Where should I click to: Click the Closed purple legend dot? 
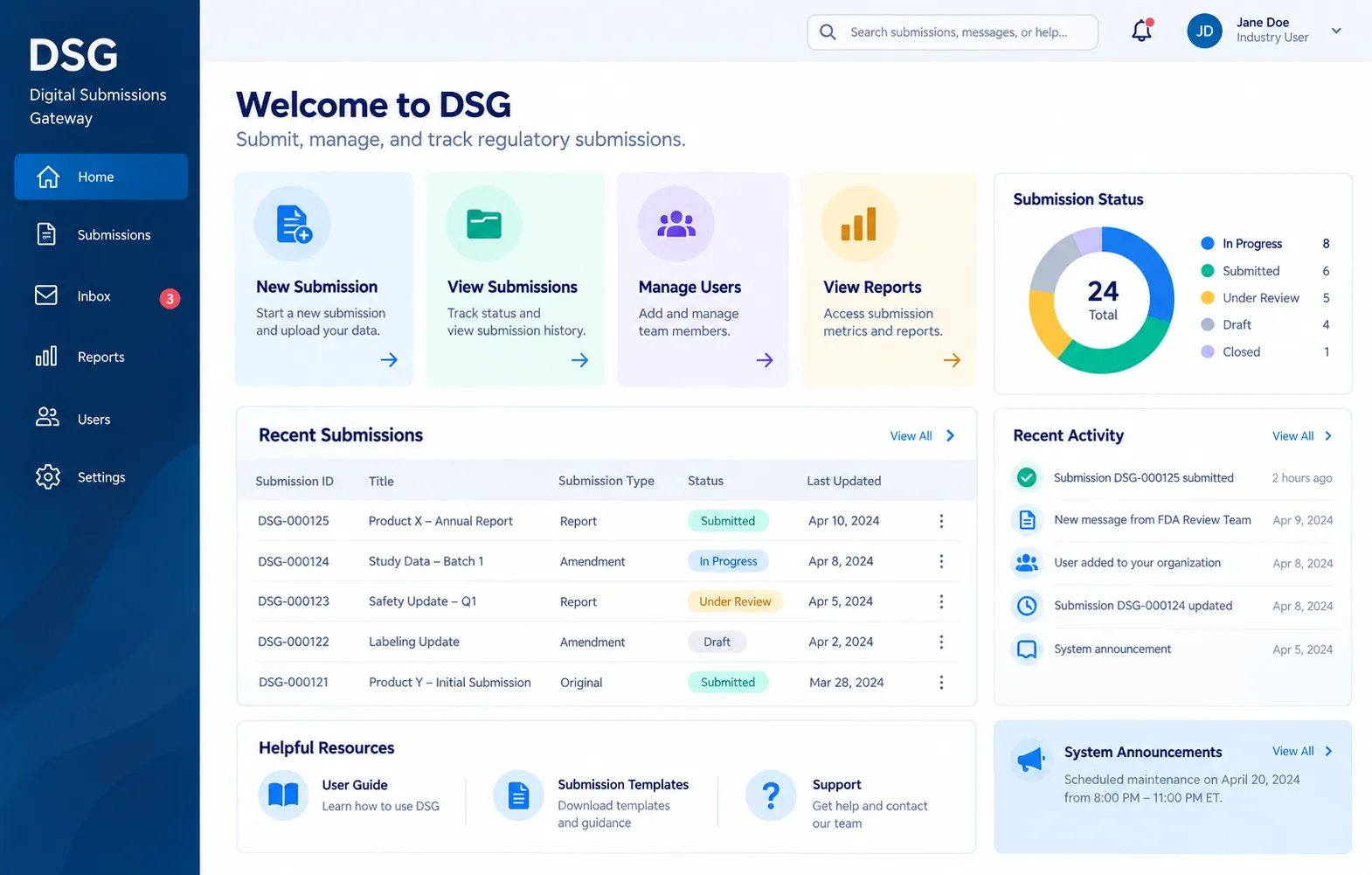1208,351
